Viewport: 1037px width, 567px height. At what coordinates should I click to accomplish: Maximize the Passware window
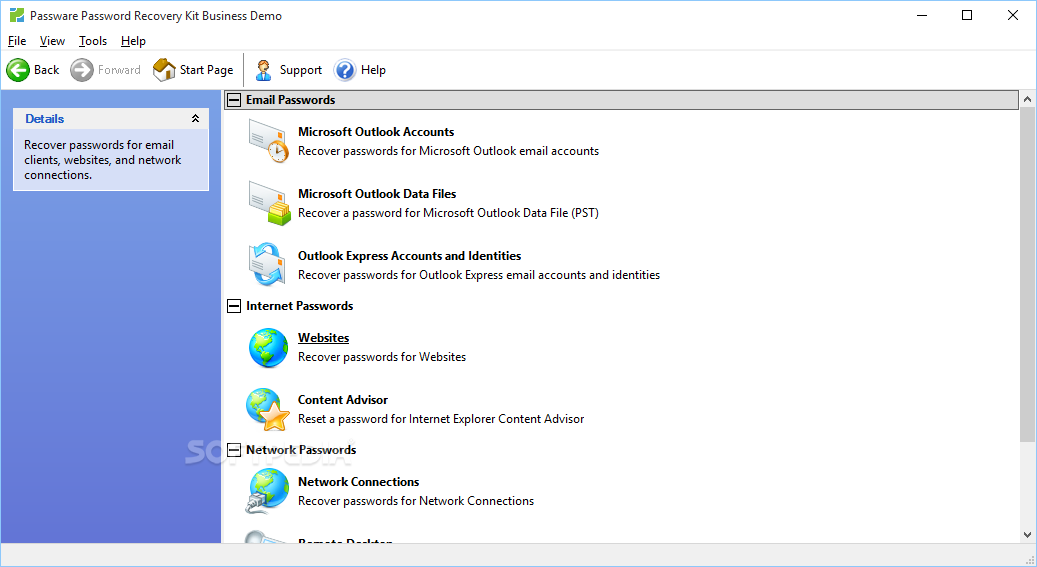(967, 15)
